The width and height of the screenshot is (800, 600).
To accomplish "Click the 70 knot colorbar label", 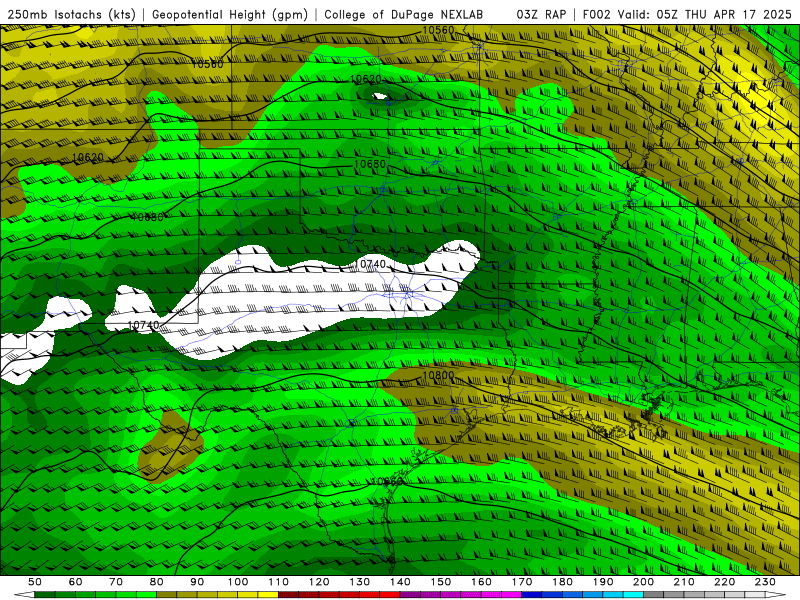I will click(116, 582).
